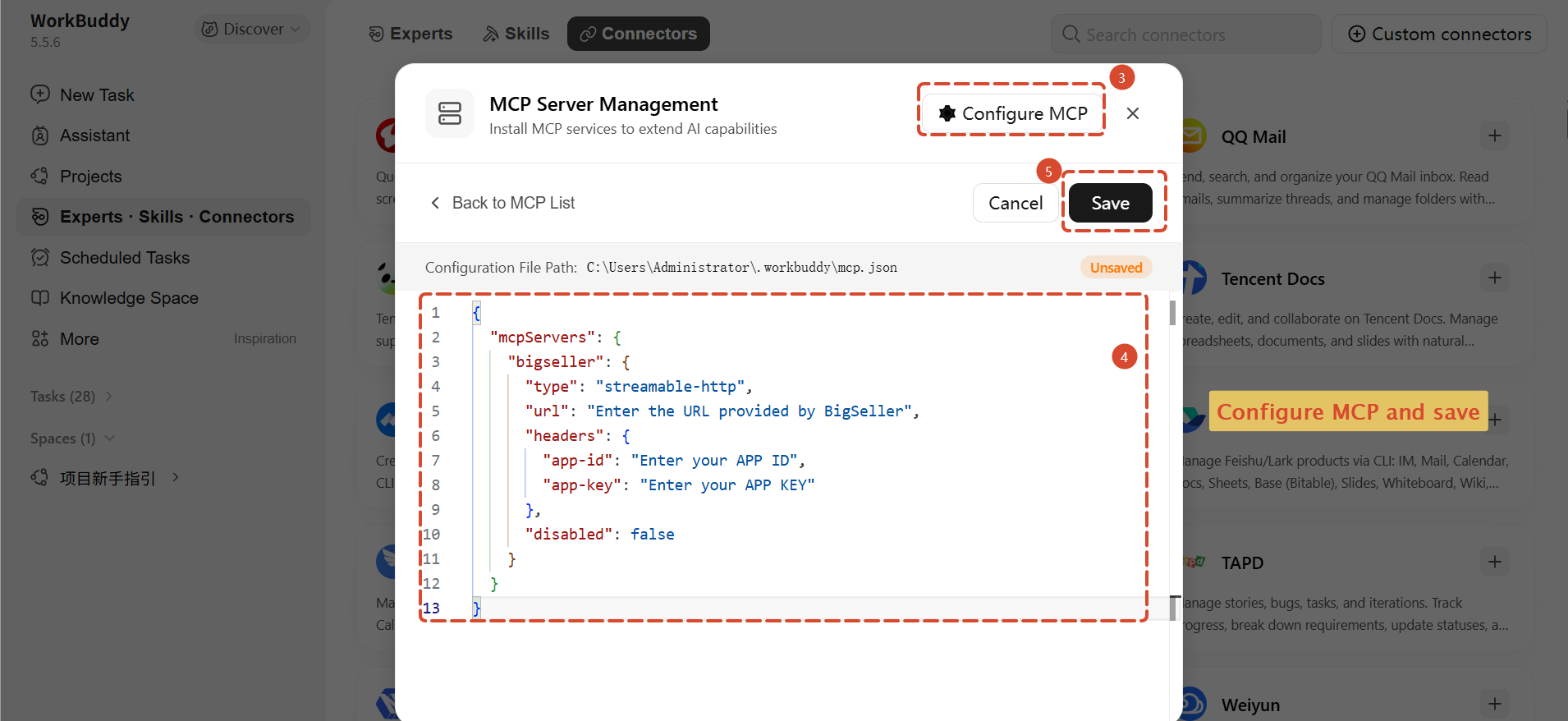Click the WorkBuddy app title
This screenshot has width=1568, height=721.
click(x=80, y=21)
